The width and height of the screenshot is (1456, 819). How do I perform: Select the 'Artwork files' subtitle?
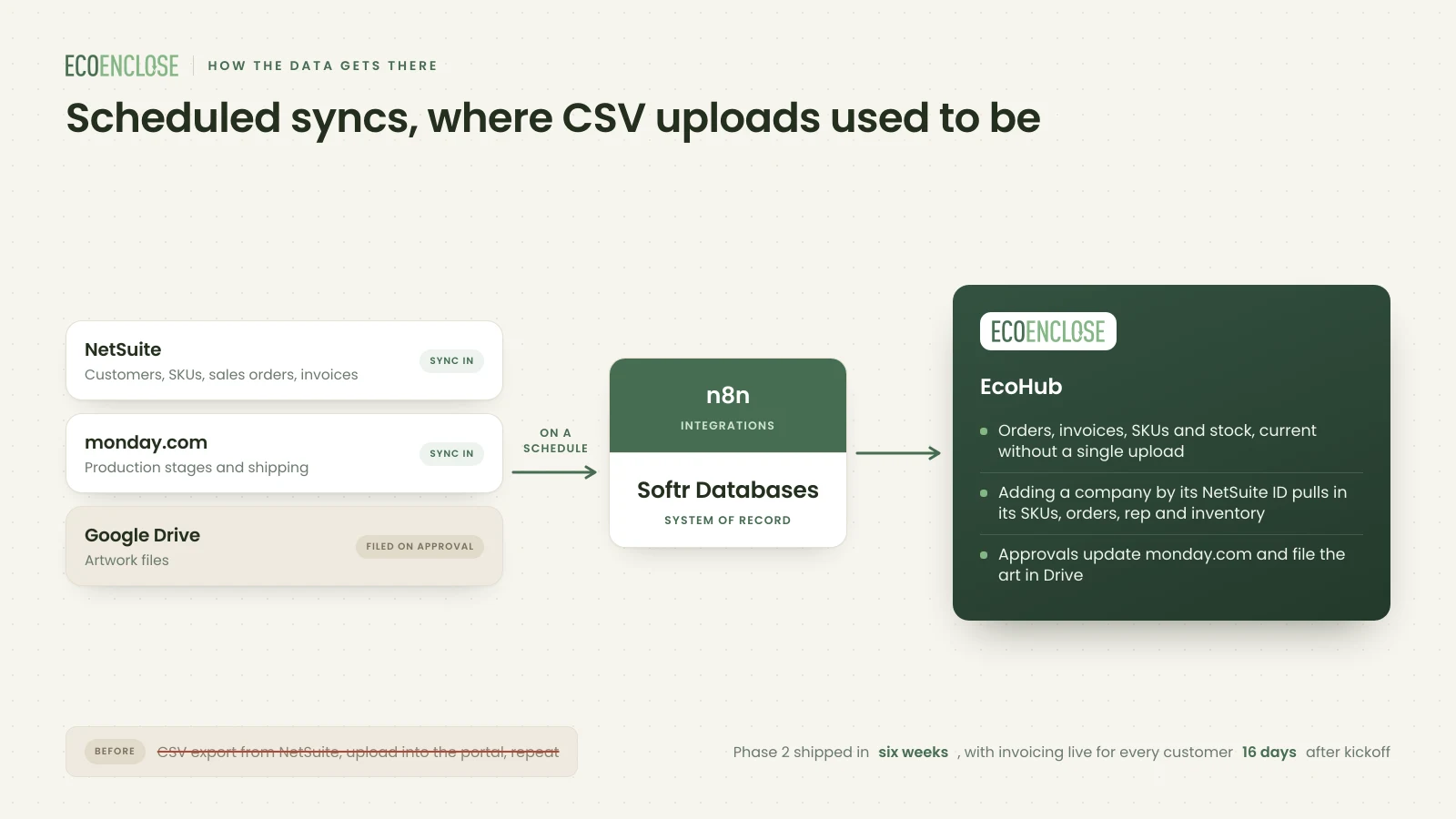click(x=126, y=561)
